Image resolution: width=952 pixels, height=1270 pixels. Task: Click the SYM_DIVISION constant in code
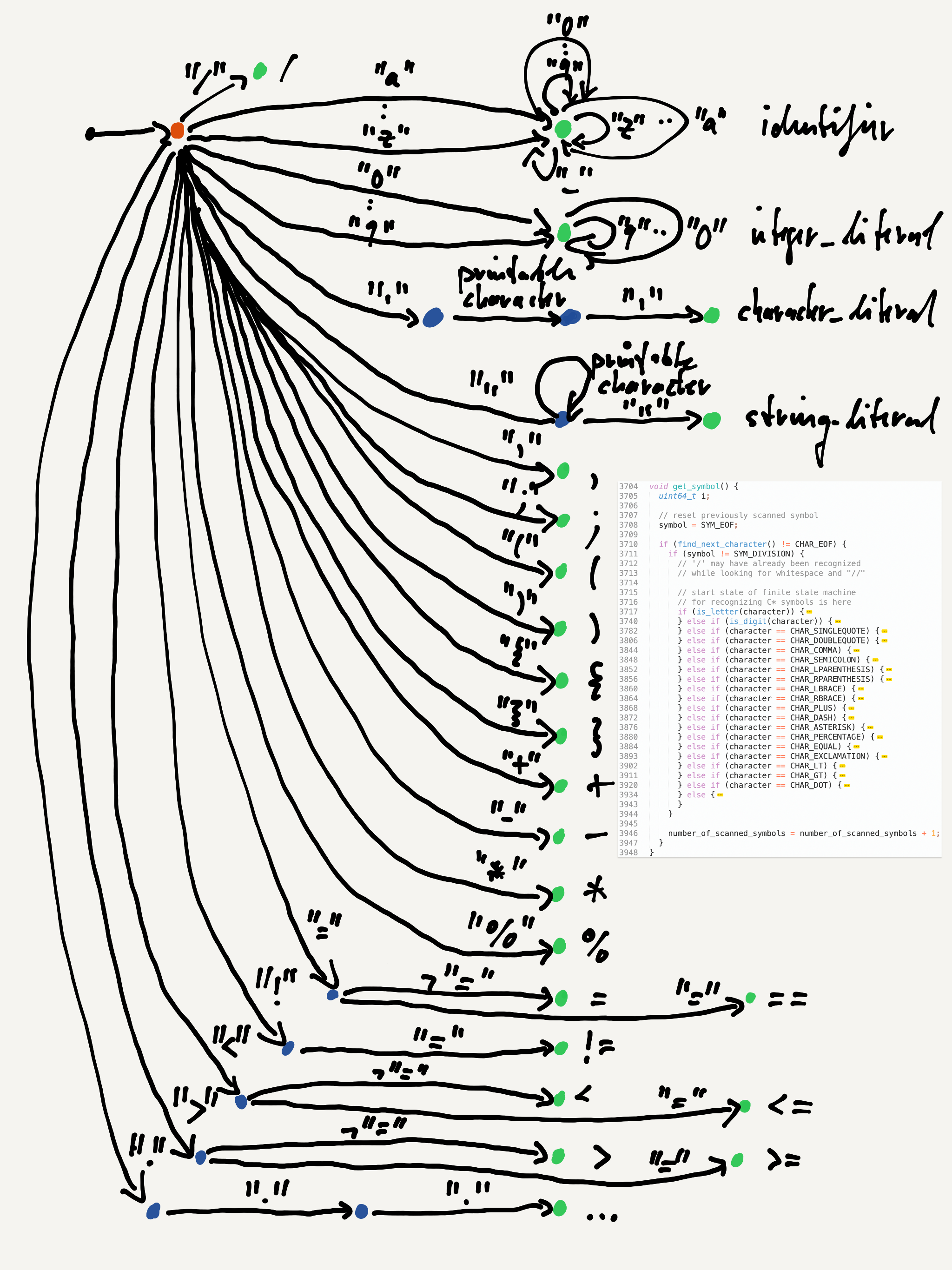(x=763, y=554)
